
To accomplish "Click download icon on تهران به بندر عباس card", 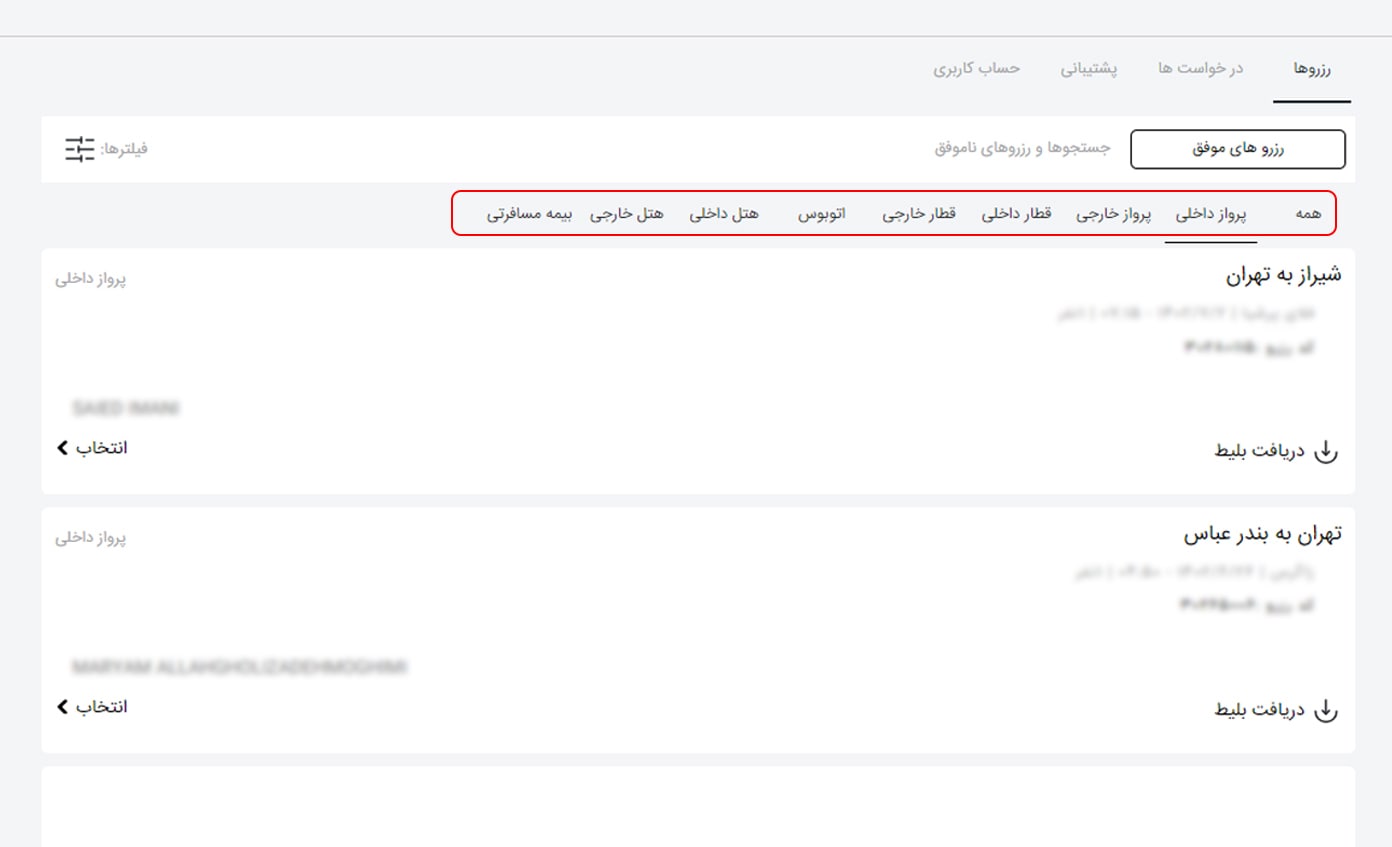I will pos(1325,710).
